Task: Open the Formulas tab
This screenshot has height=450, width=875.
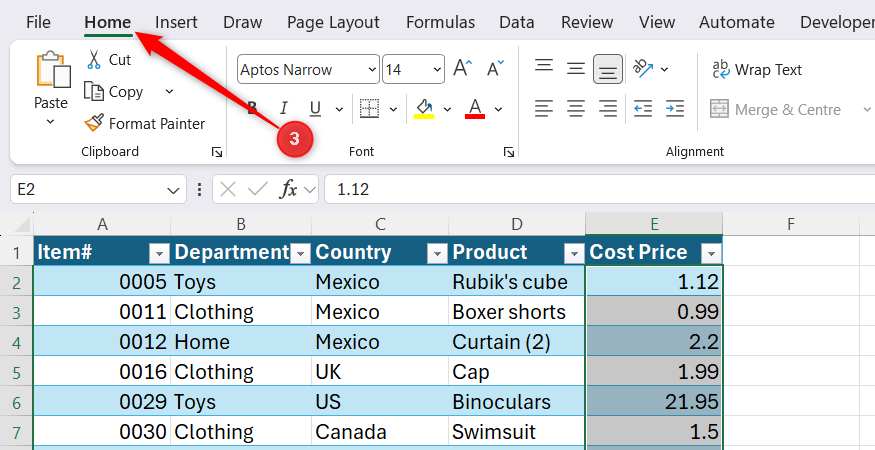Action: point(440,22)
